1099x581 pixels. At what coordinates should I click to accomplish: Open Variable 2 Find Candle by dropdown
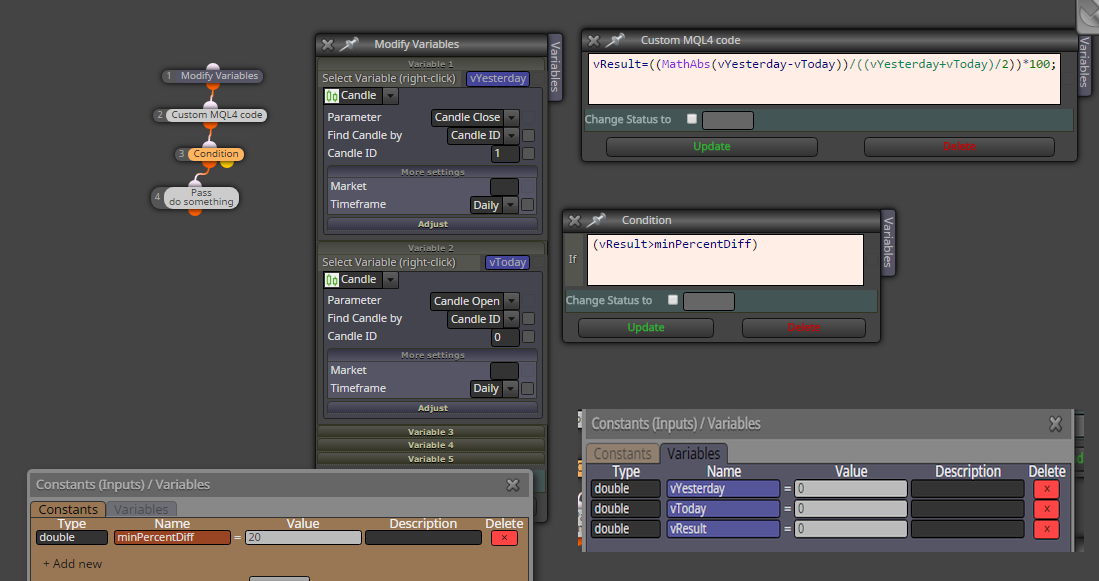click(x=512, y=319)
